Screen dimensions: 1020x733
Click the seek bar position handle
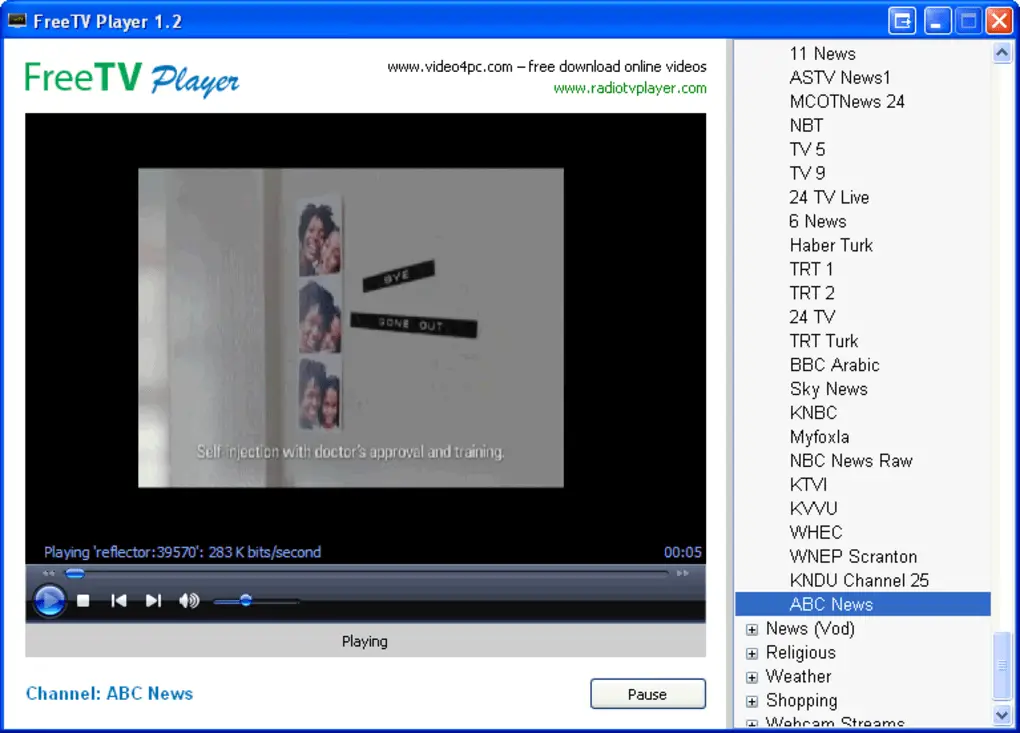click(x=75, y=574)
